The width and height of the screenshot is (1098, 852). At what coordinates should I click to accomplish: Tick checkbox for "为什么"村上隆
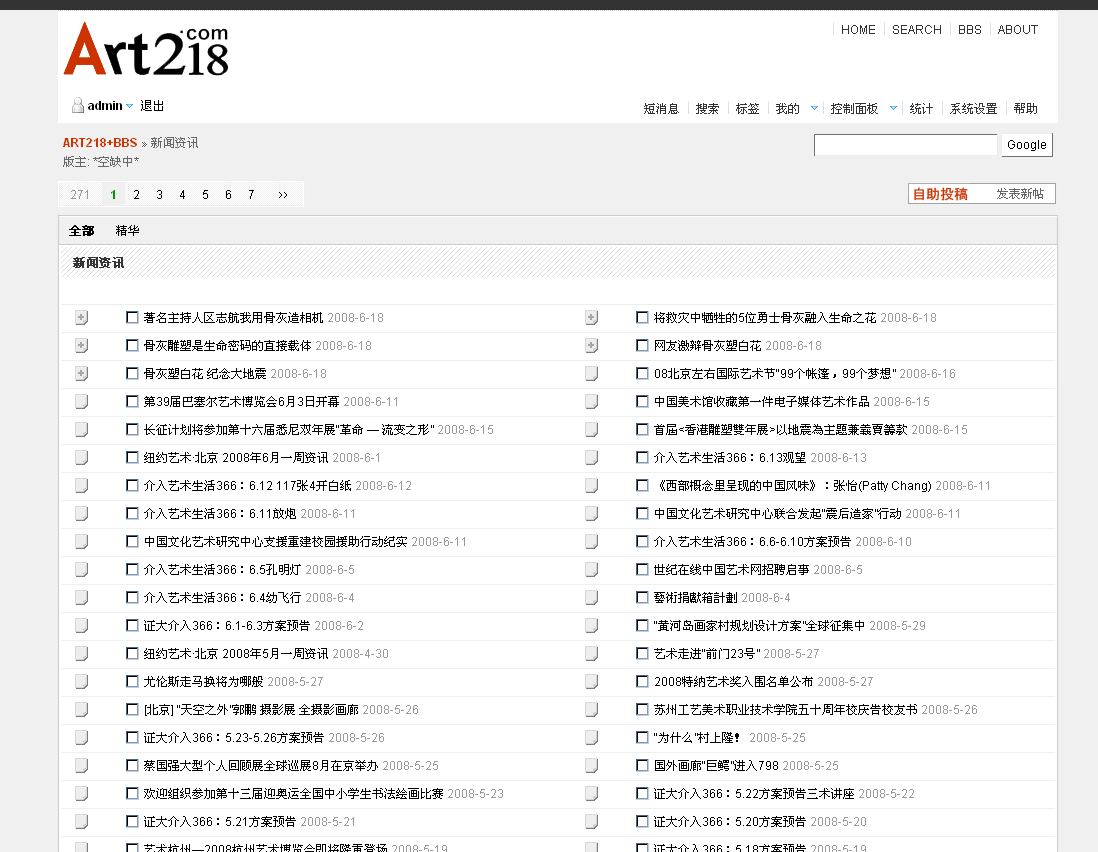pos(641,737)
